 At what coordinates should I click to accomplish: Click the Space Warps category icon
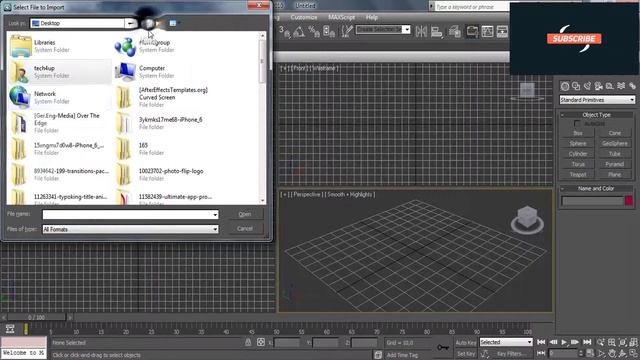pos(621,86)
